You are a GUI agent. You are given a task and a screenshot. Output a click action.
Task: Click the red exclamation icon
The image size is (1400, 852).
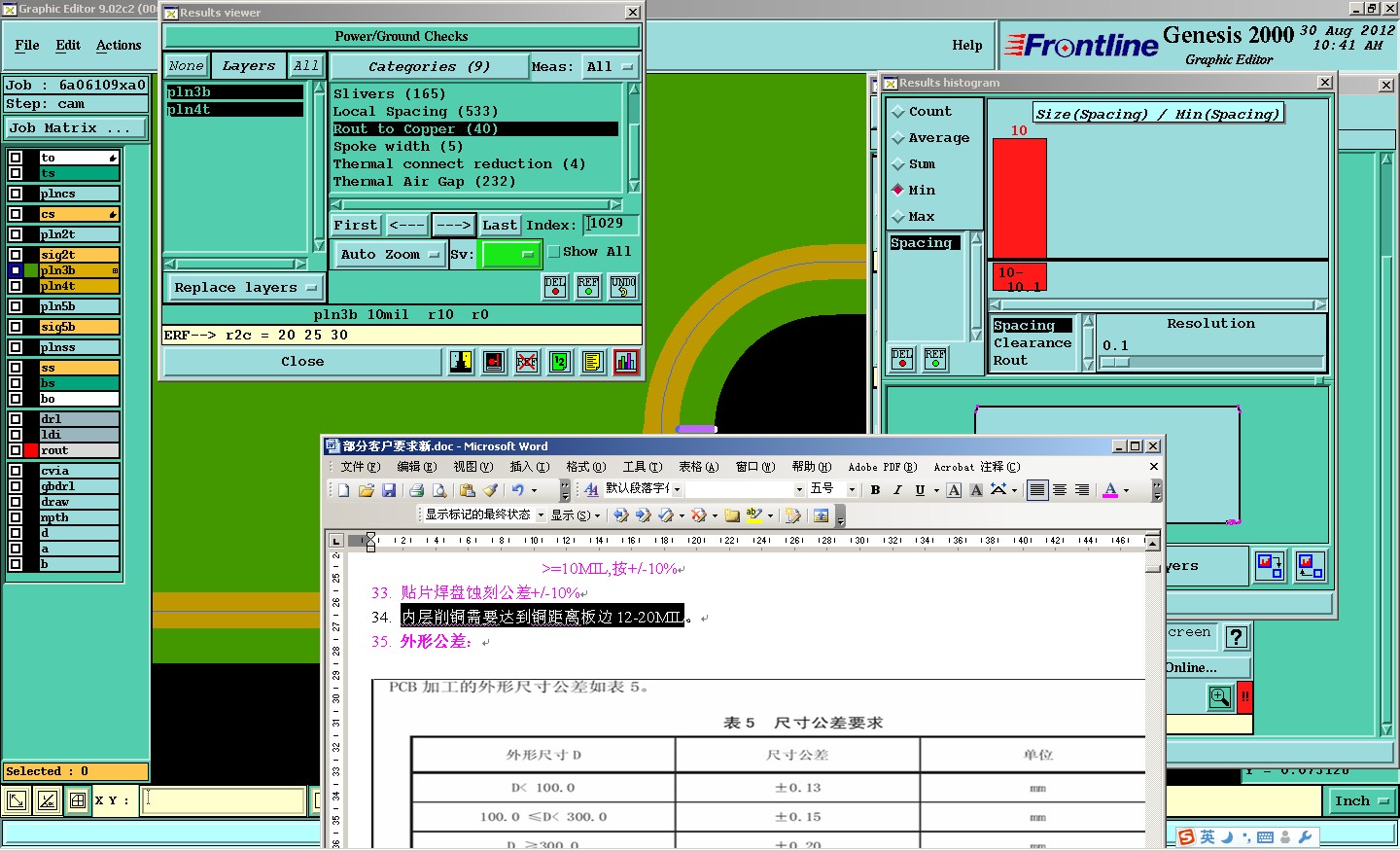click(x=1244, y=696)
